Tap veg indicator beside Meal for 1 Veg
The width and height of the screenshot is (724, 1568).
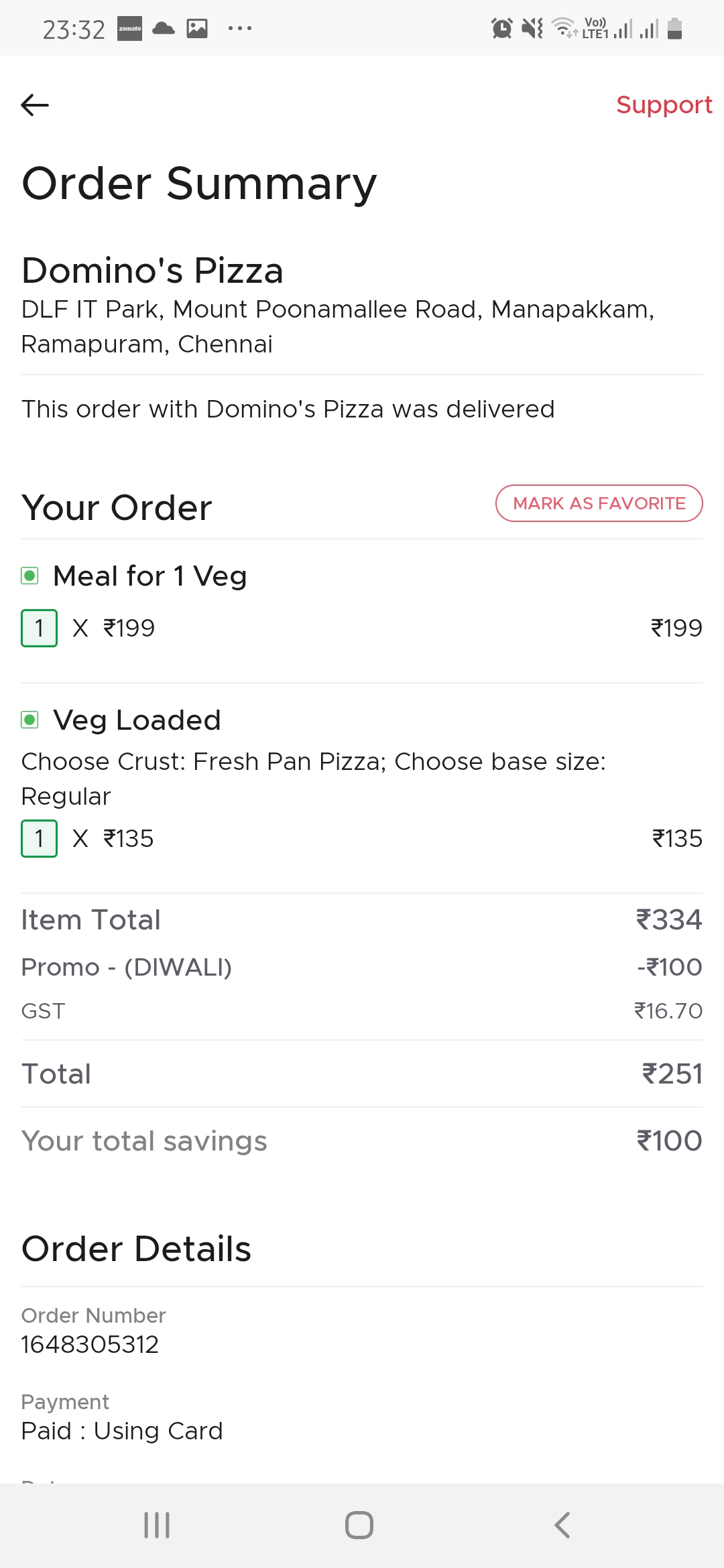[29, 576]
